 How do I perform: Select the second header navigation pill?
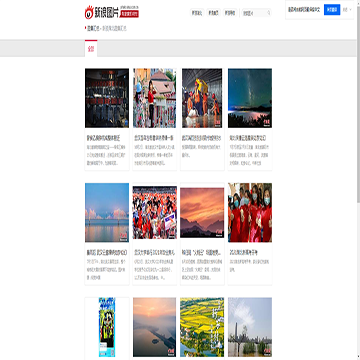point(213,13)
